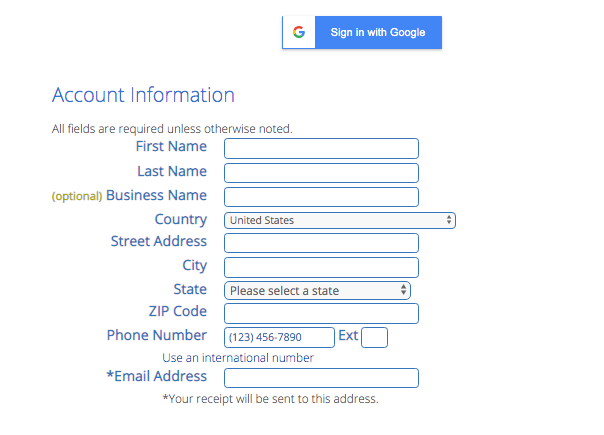
Task: Click the Google G logo icon
Action: click(x=299, y=32)
